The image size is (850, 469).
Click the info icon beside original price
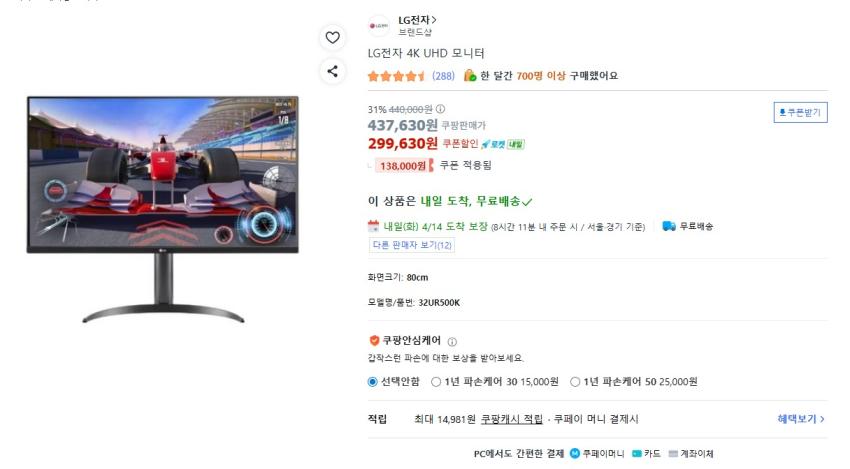pyautogui.click(x=440, y=109)
